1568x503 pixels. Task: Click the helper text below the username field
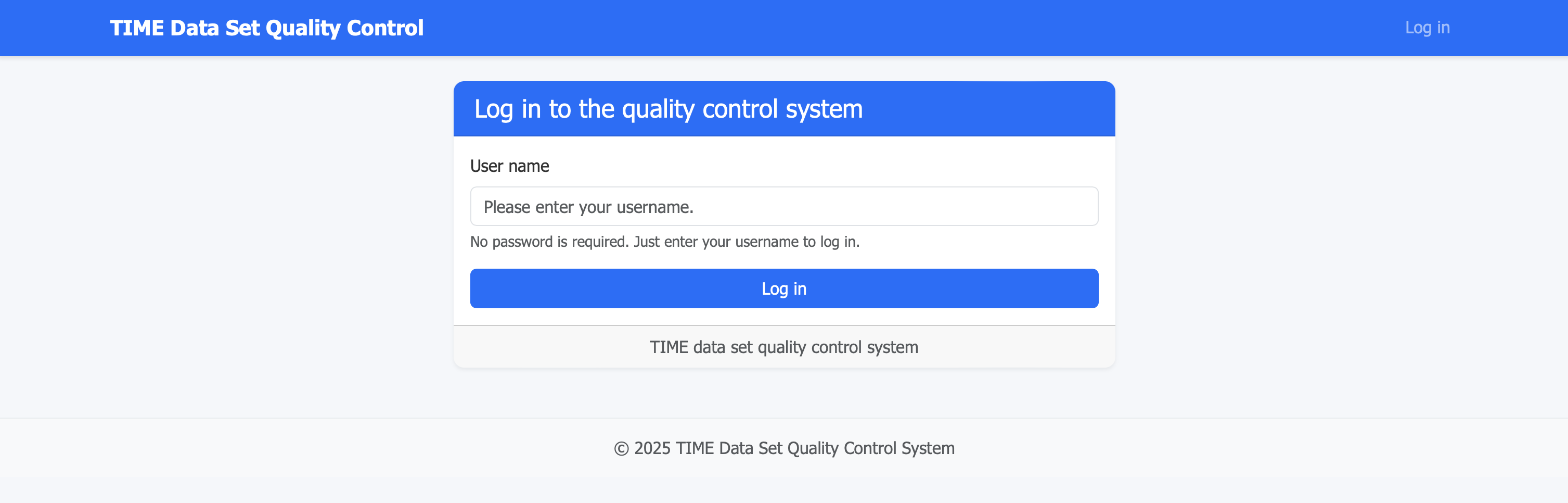pyautogui.click(x=664, y=242)
